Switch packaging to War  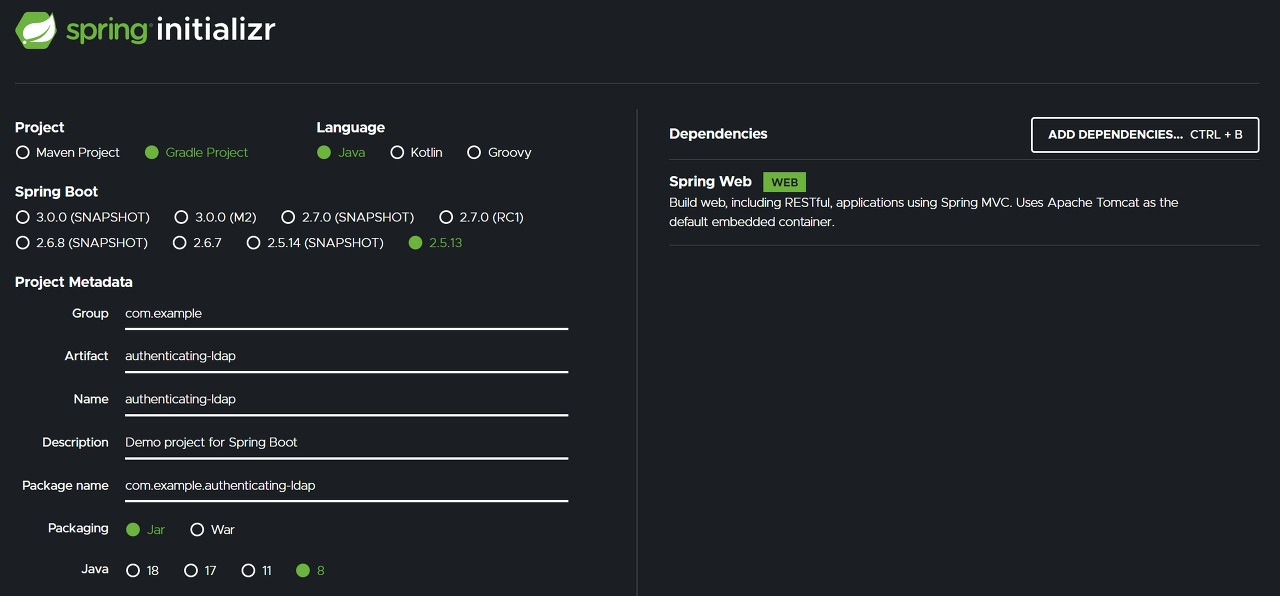point(197,529)
